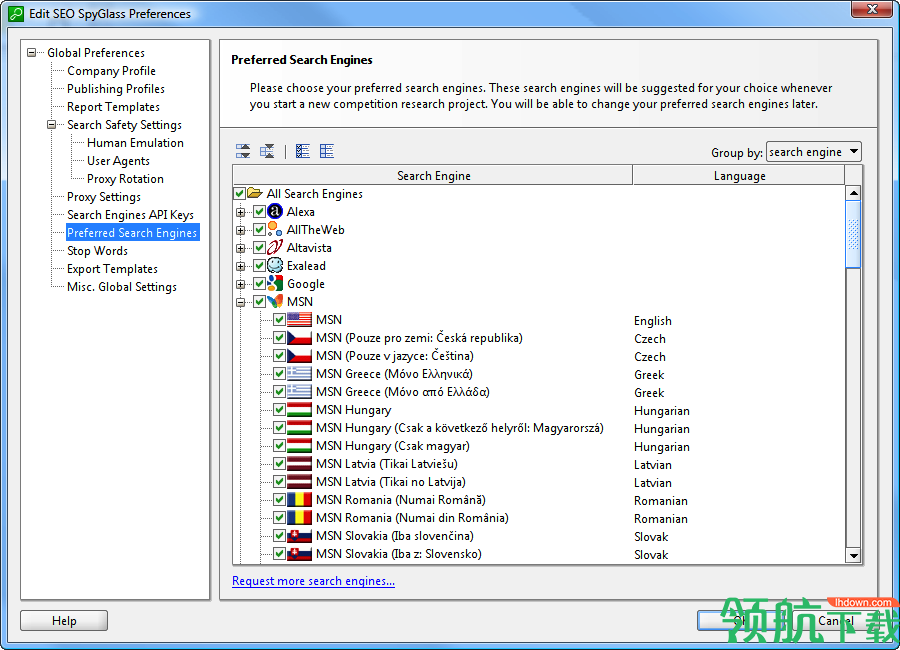This screenshot has width=900, height=650.
Task: Expand the Alexa tree node
Action: tap(241, 212)
